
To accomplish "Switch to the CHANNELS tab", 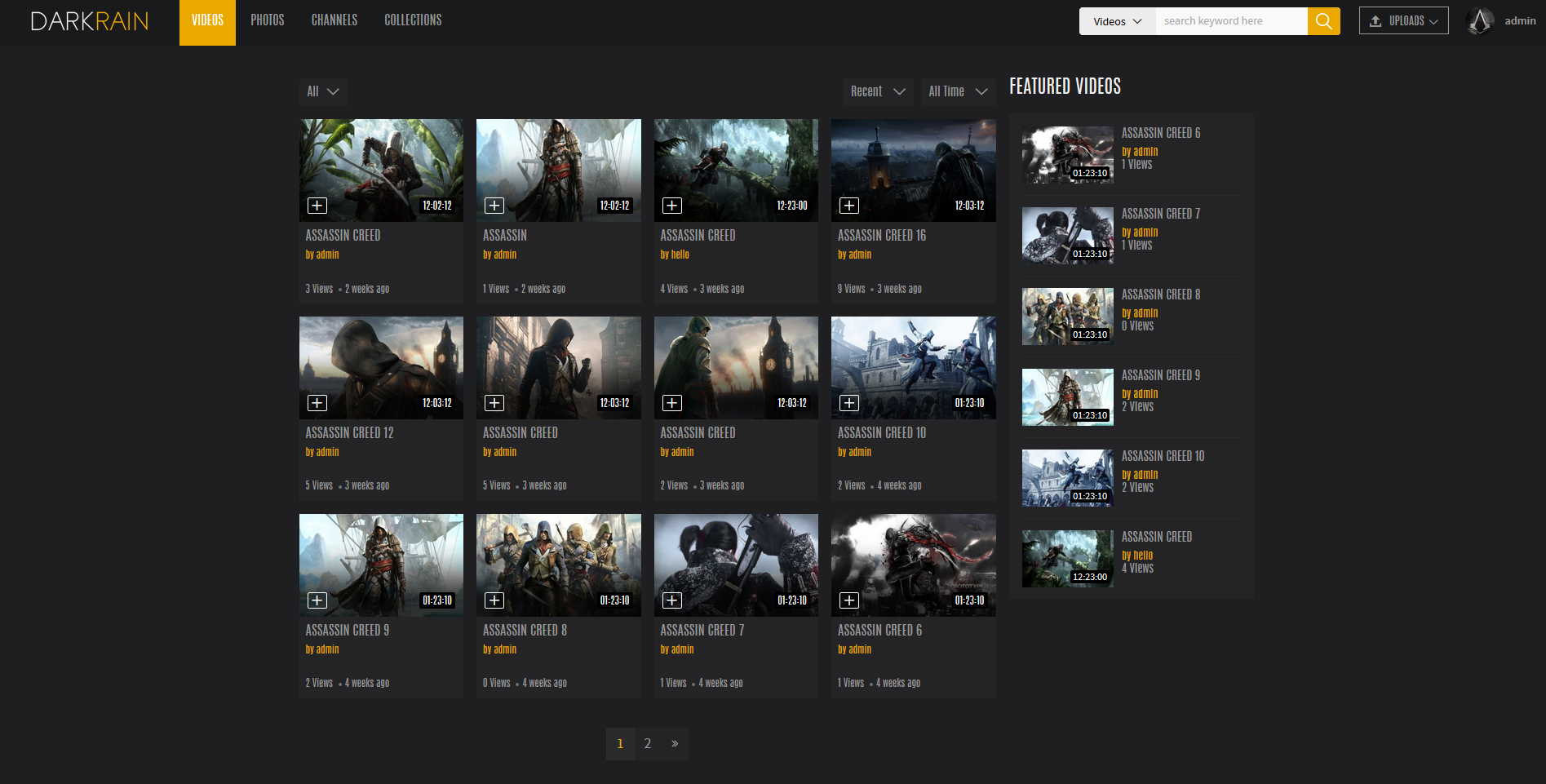I will (334, 20).
